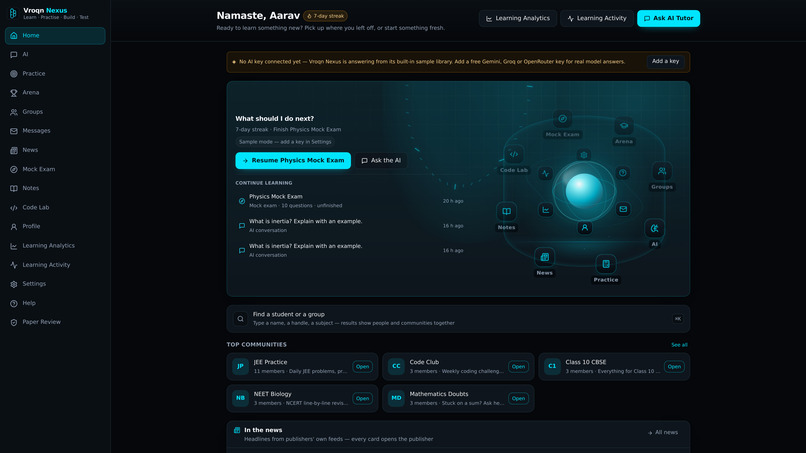Viewport: 806px width, 453px height.
Task: Click See all for top communities
Action: (679, 345)
